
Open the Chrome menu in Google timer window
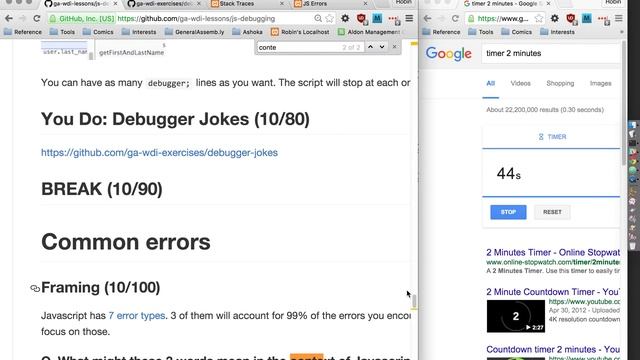(x=619, y=18)
